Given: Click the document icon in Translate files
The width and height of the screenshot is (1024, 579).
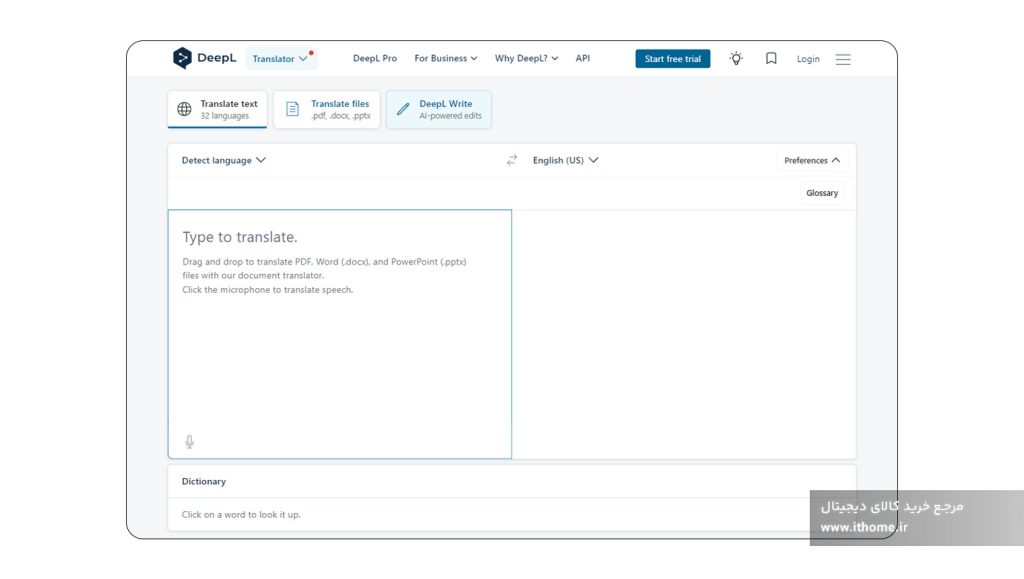Looking at the screenshot, I should [293, 109].
